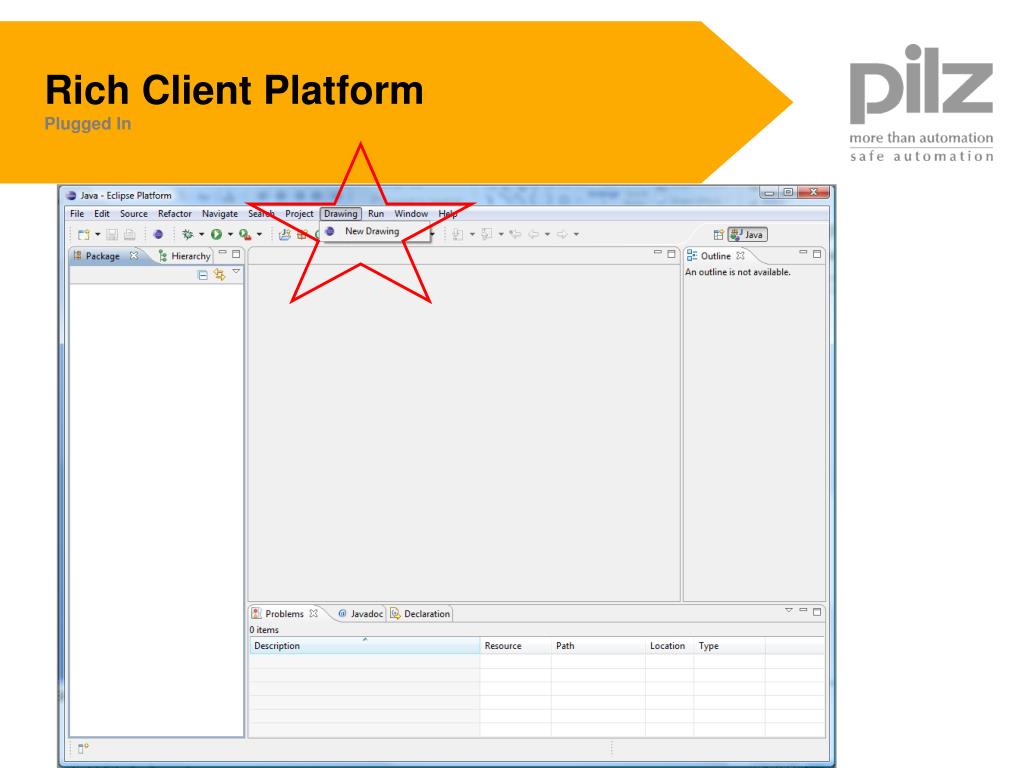Open the Package view menu triangle

(236, 271)
